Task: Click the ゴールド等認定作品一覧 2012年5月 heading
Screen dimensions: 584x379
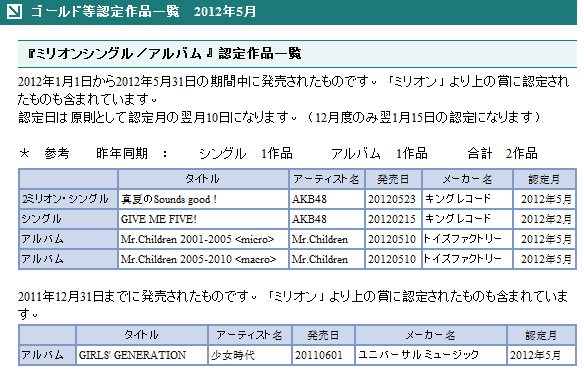Action: click(143, 12)
